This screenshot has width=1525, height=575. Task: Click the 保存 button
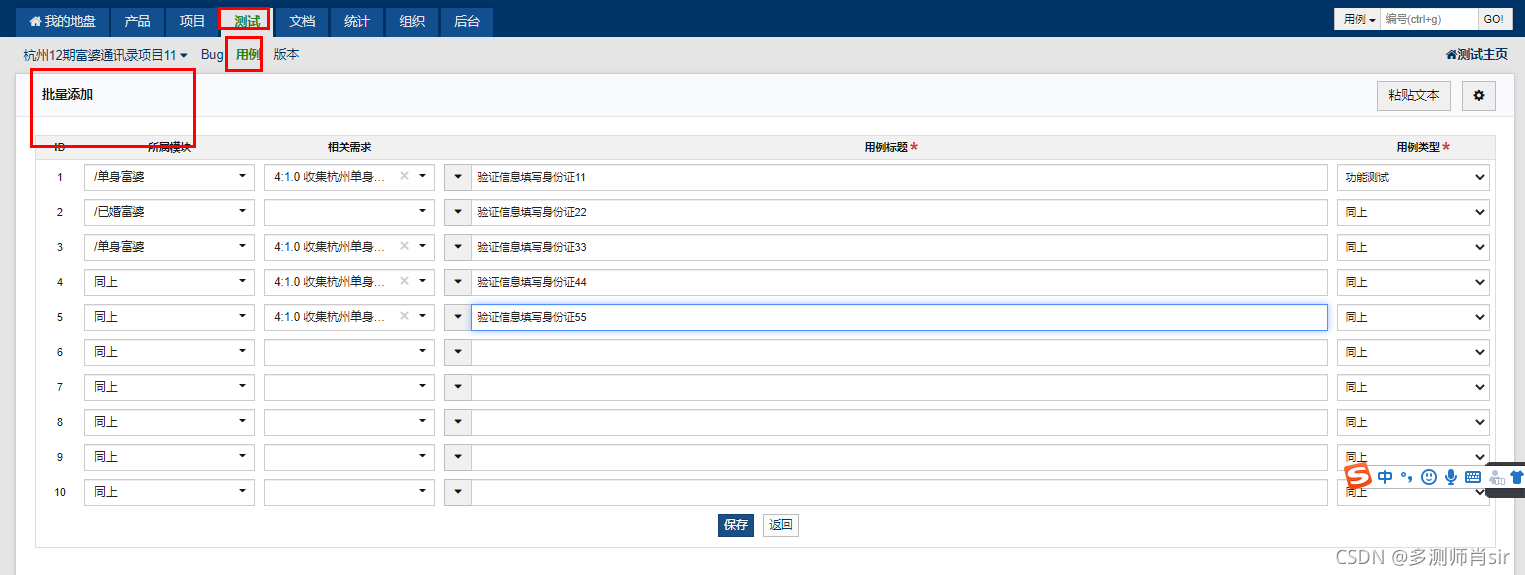coord(736,525)
